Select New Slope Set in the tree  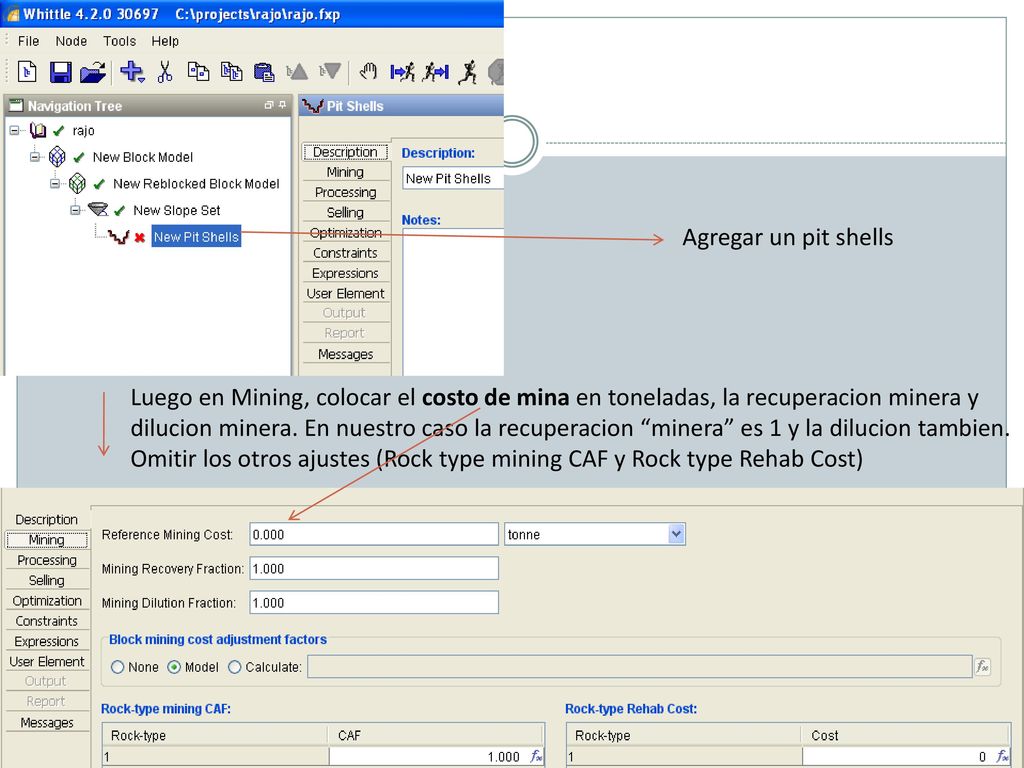(x=177, y=210)
